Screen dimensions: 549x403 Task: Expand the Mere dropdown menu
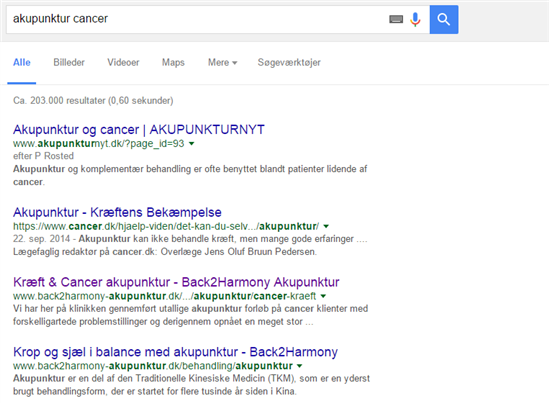coord(222,62)
